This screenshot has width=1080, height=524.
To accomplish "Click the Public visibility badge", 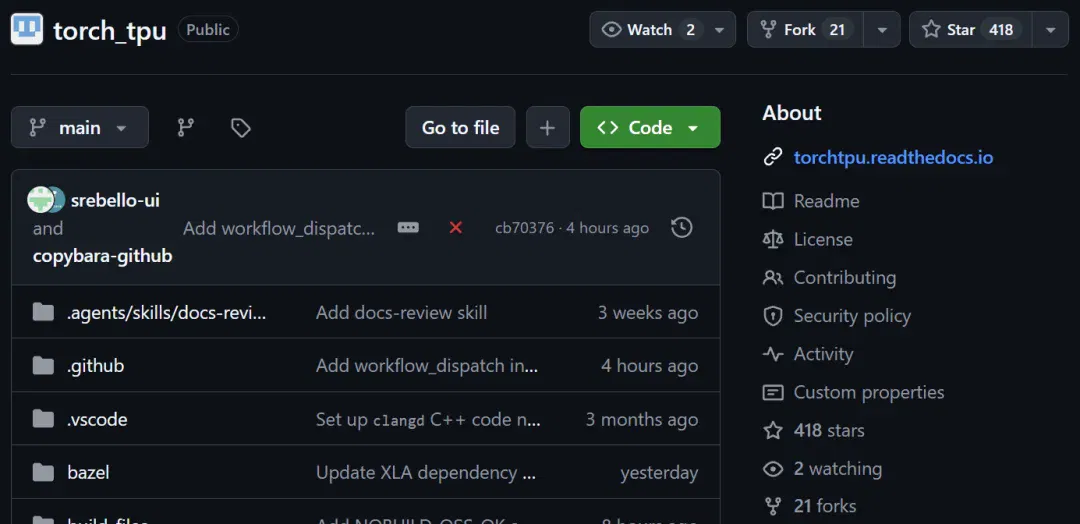I will point(208,30).
